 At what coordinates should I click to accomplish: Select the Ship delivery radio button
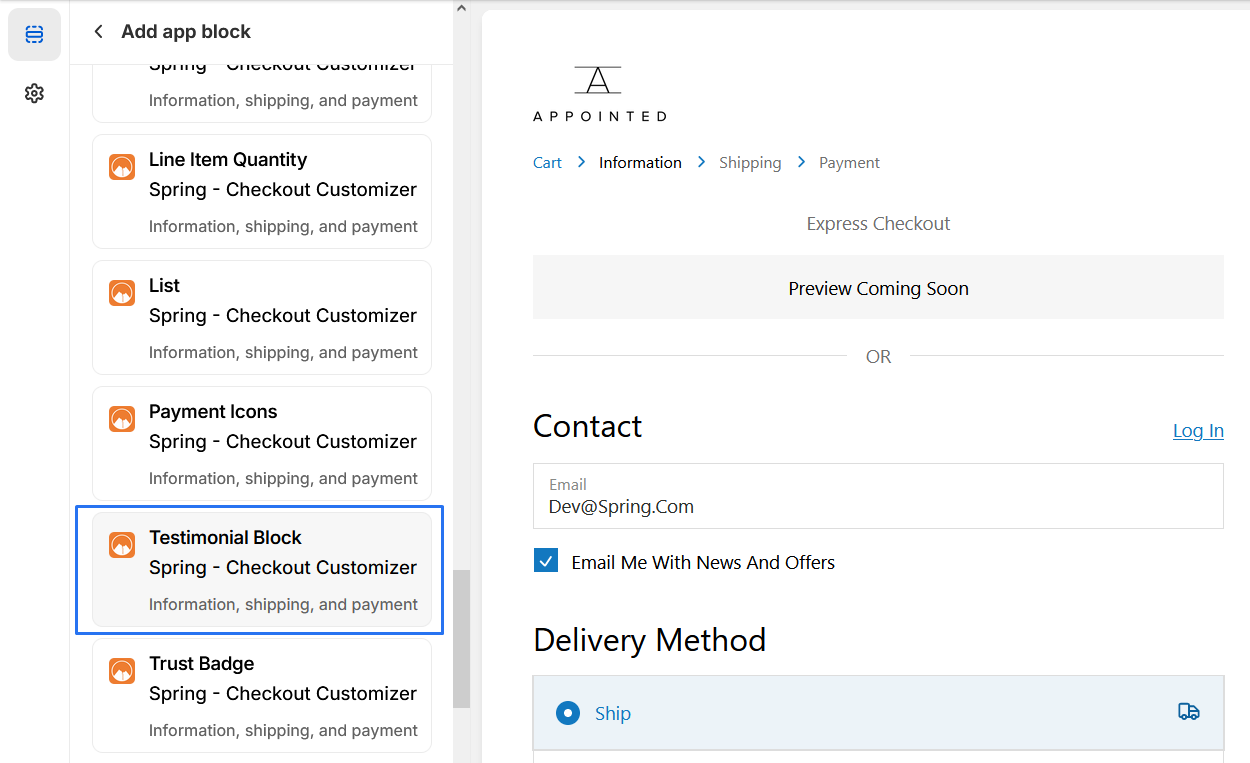(x=568, y=713)
